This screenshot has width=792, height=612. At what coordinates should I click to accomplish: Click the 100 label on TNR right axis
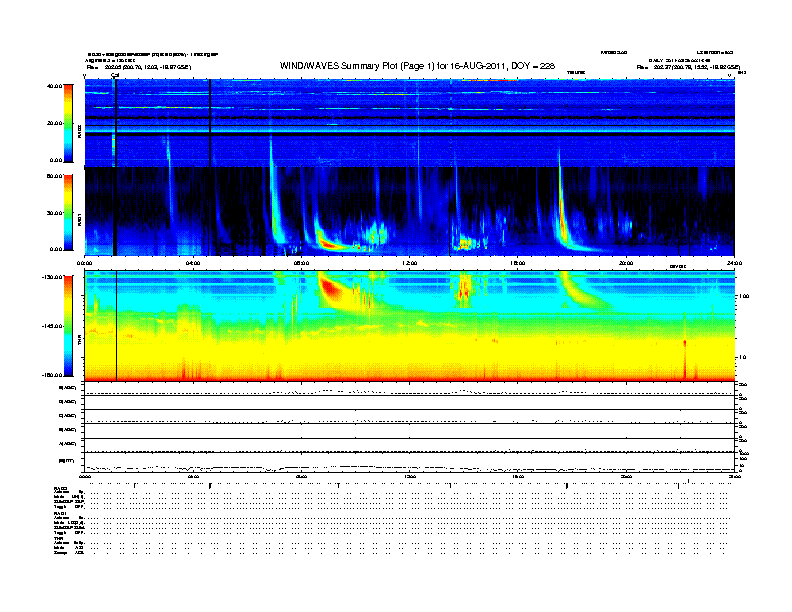click(x=743, y=296)
